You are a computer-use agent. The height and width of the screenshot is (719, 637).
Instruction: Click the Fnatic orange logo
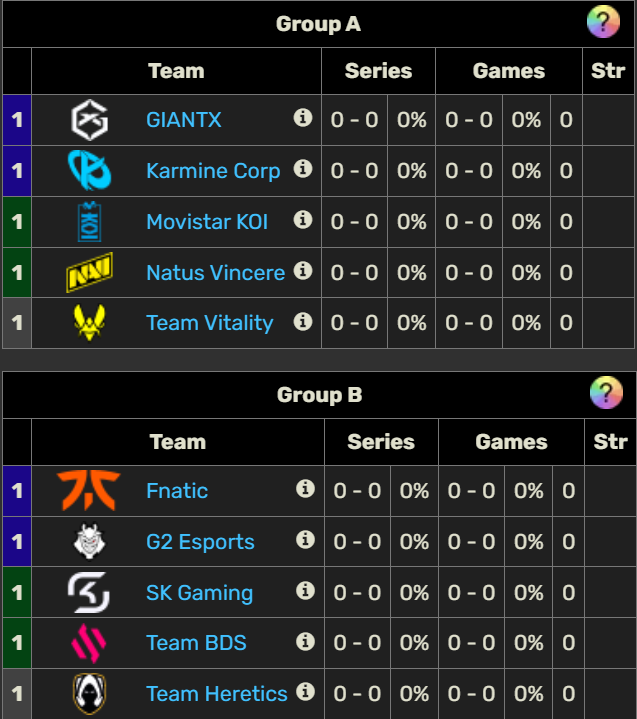[89, 490]
